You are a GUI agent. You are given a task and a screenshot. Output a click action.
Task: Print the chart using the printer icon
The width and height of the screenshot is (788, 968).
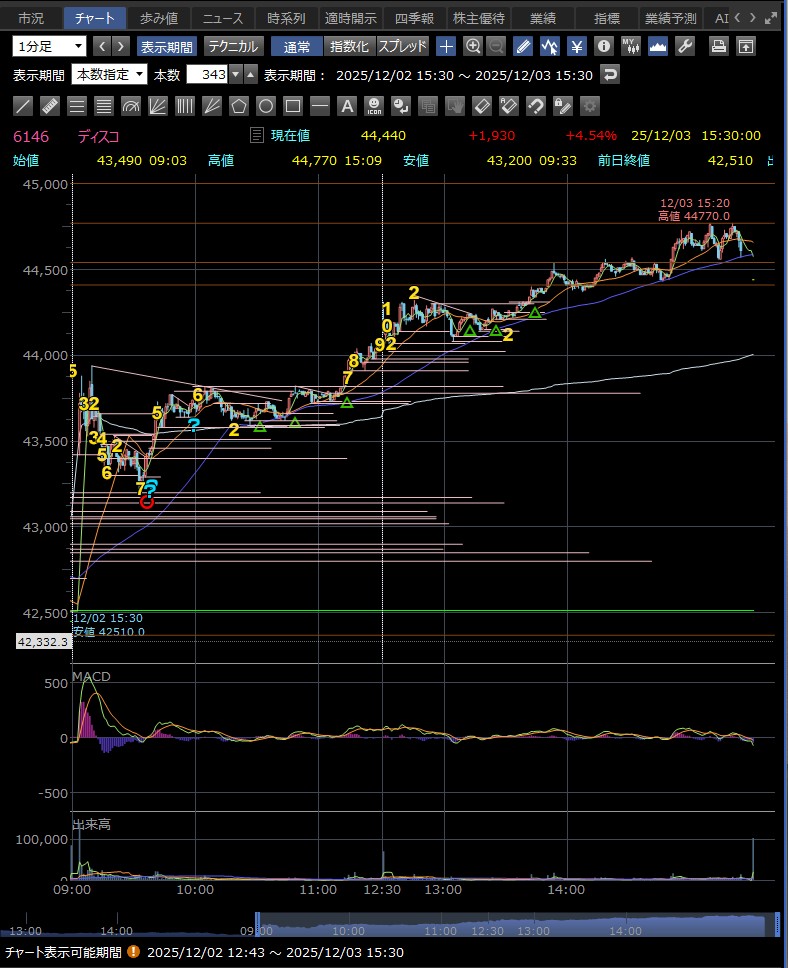coord(718,46)
